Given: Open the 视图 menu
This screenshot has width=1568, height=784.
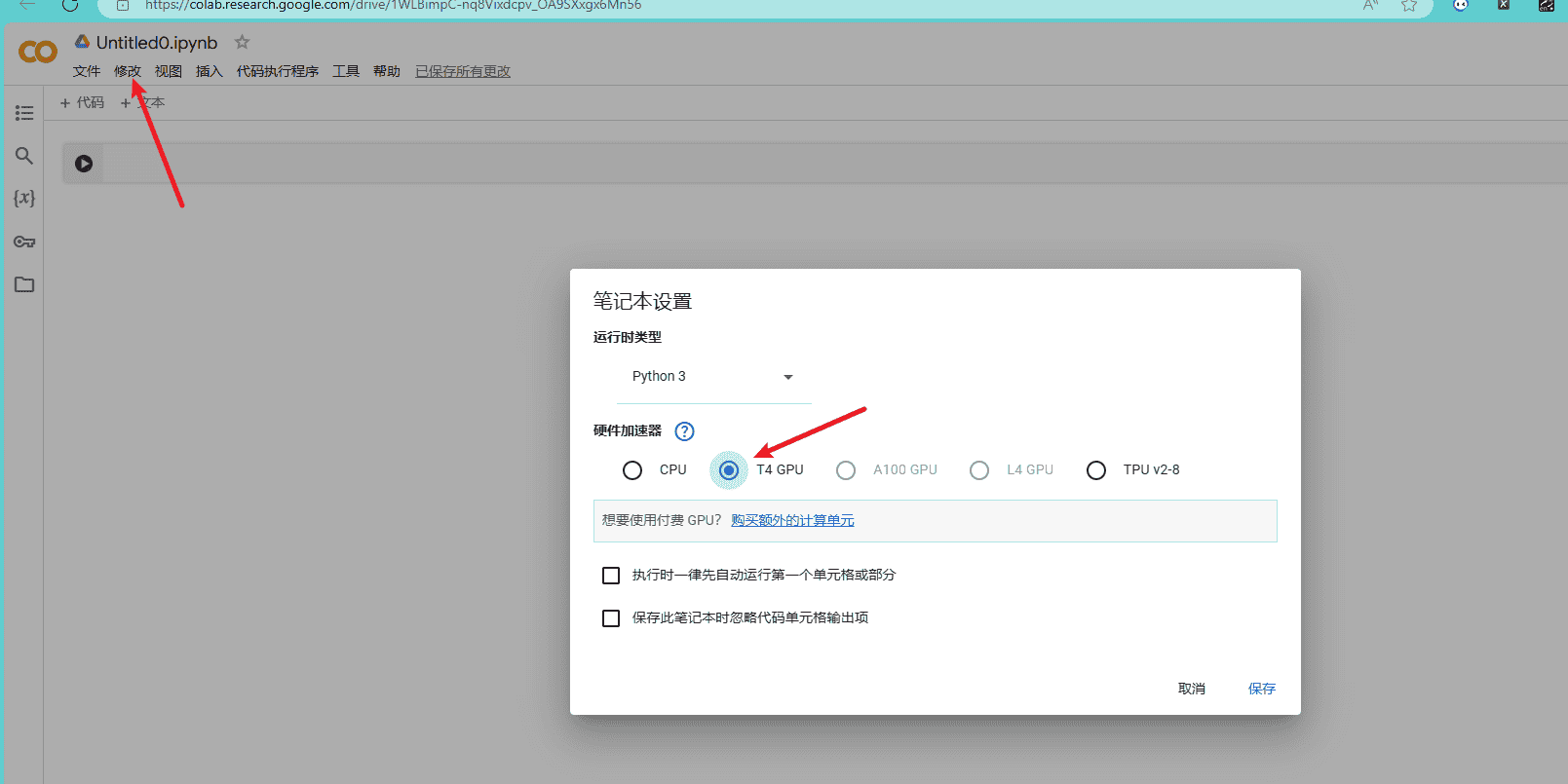Looking at the screenshot, I should pyautogui.click(x=169, y=71).
